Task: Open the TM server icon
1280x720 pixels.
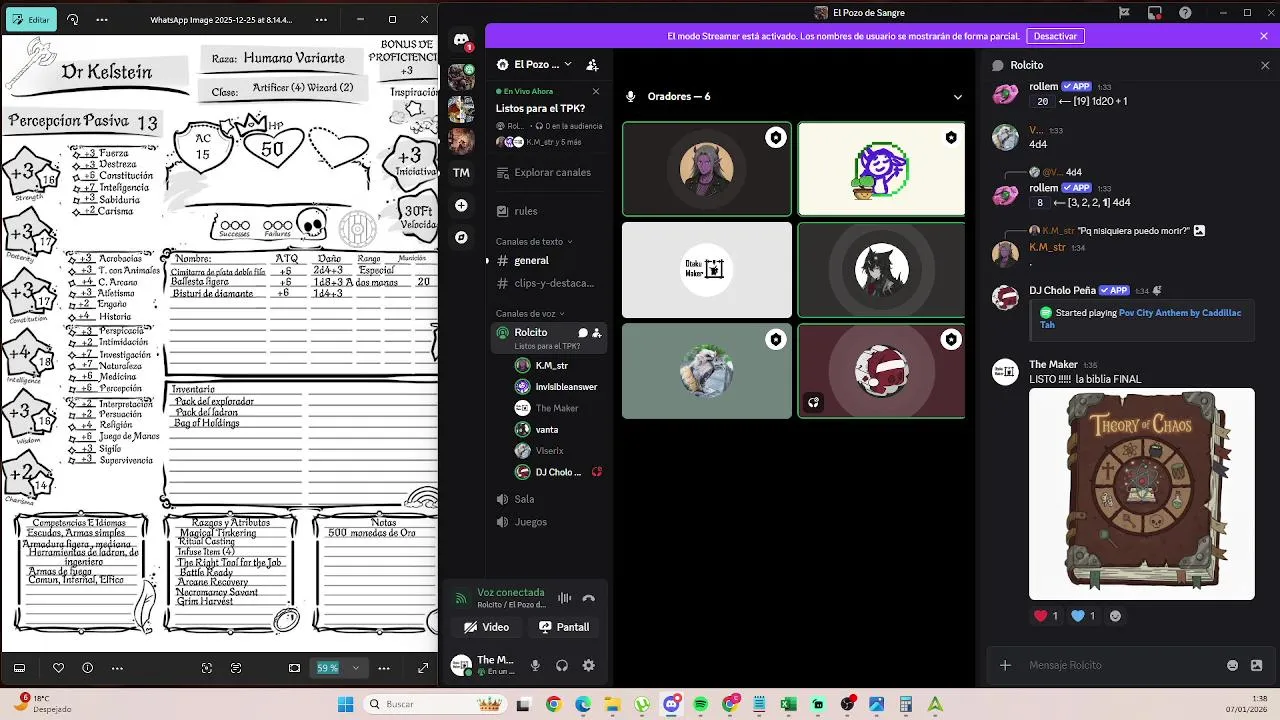Action: 461,172
